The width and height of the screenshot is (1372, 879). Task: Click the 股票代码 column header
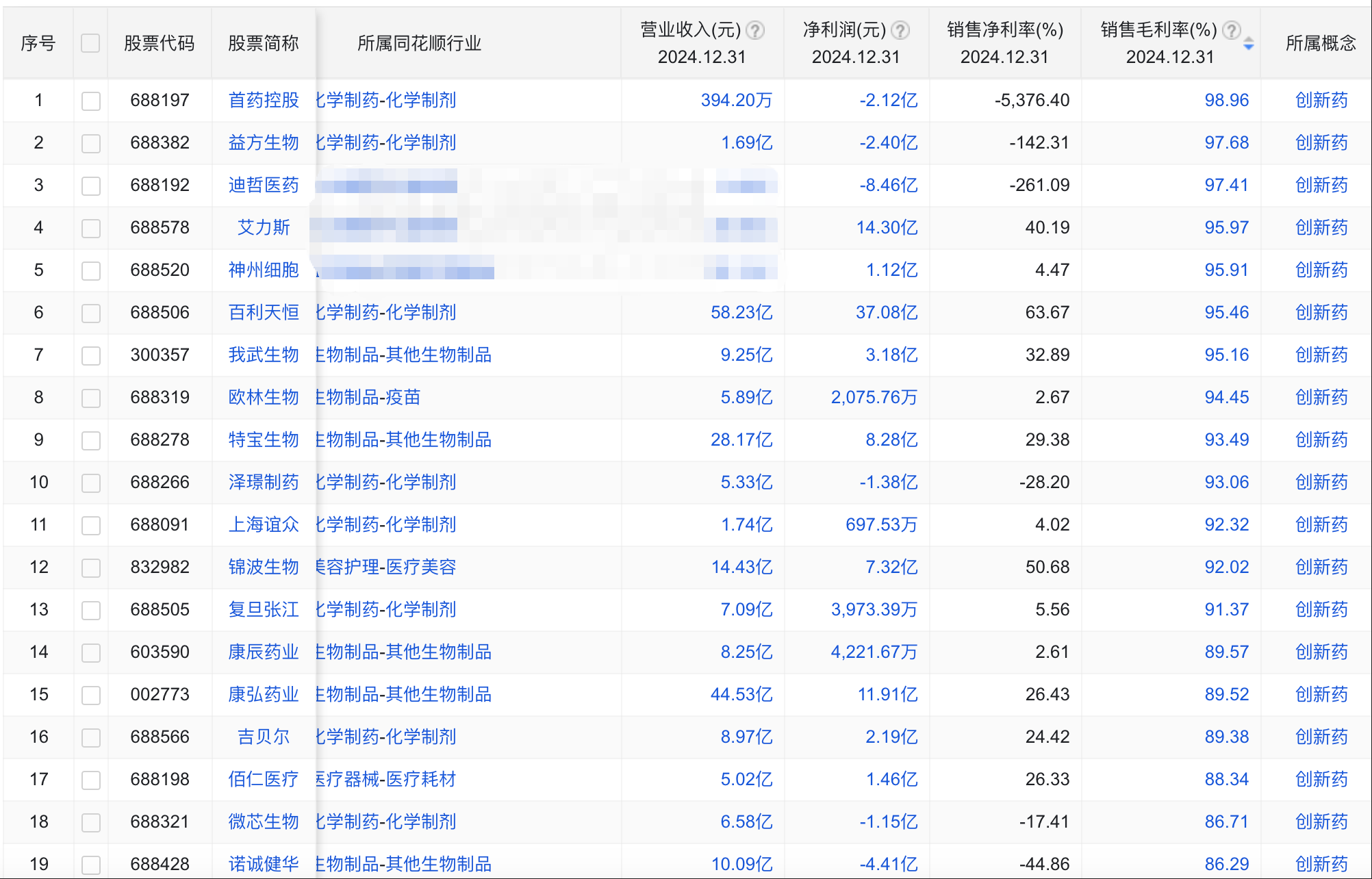point(160,43)
